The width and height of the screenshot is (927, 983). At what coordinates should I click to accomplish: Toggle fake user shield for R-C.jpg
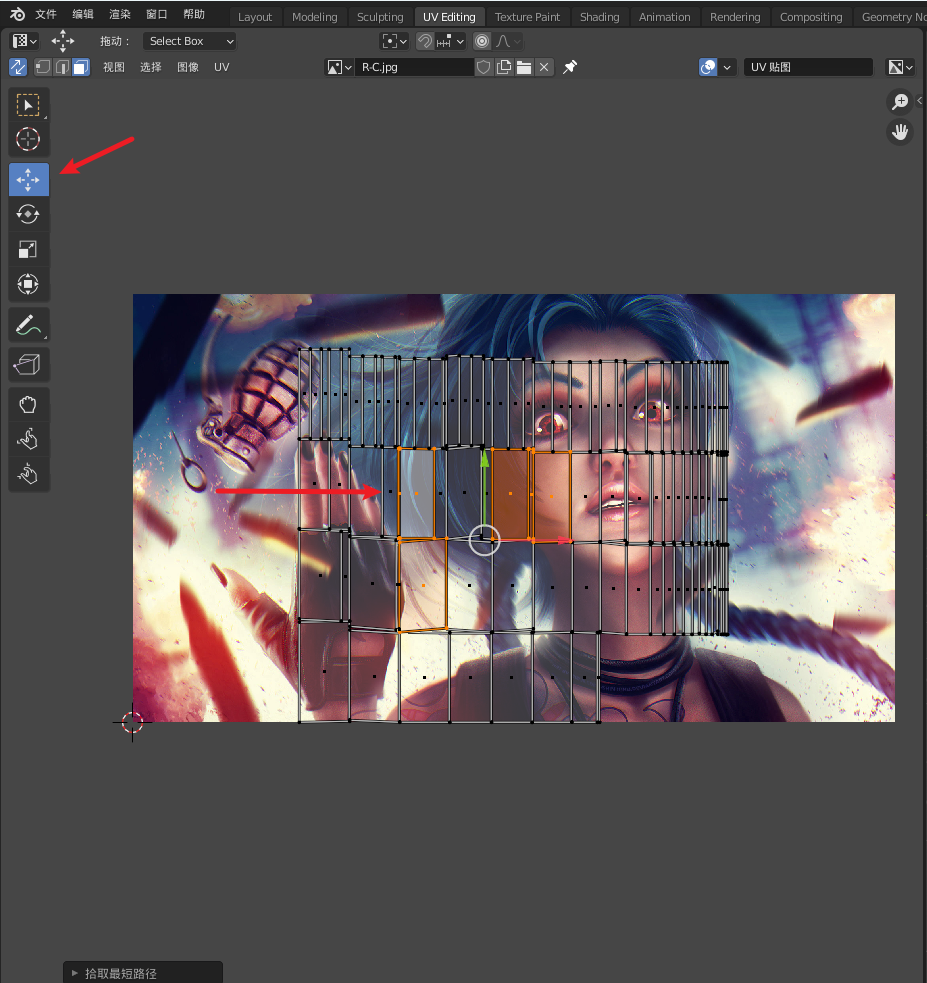(x=483, y=67)
